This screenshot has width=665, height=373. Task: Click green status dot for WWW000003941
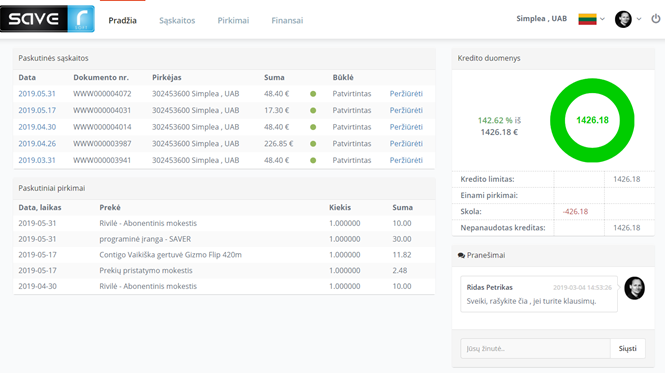tap(313, 160)
